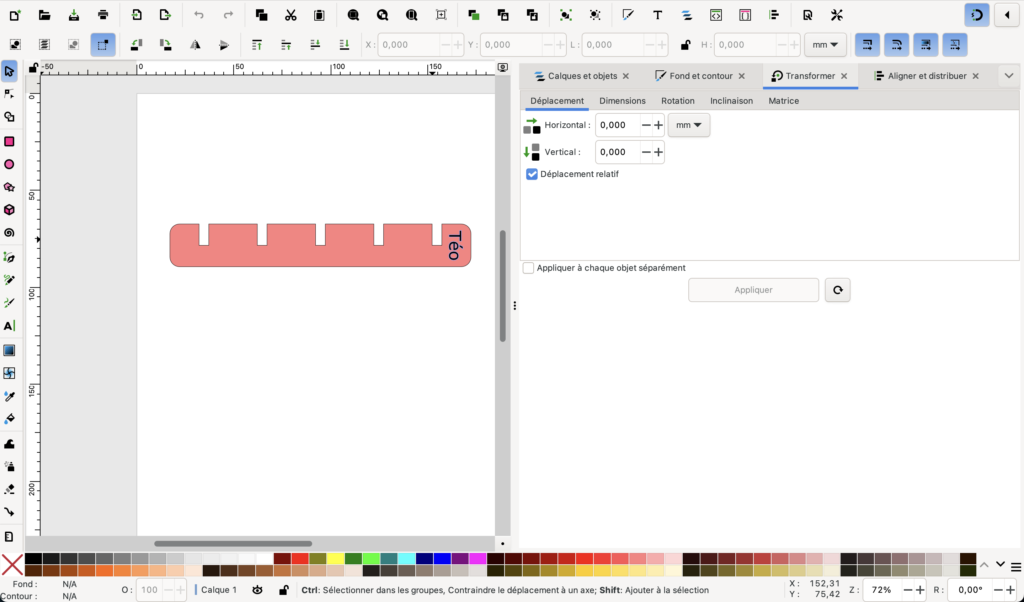The image size is (1024, 602).
Task: Select the Ellipse tool
Action: 9,164
